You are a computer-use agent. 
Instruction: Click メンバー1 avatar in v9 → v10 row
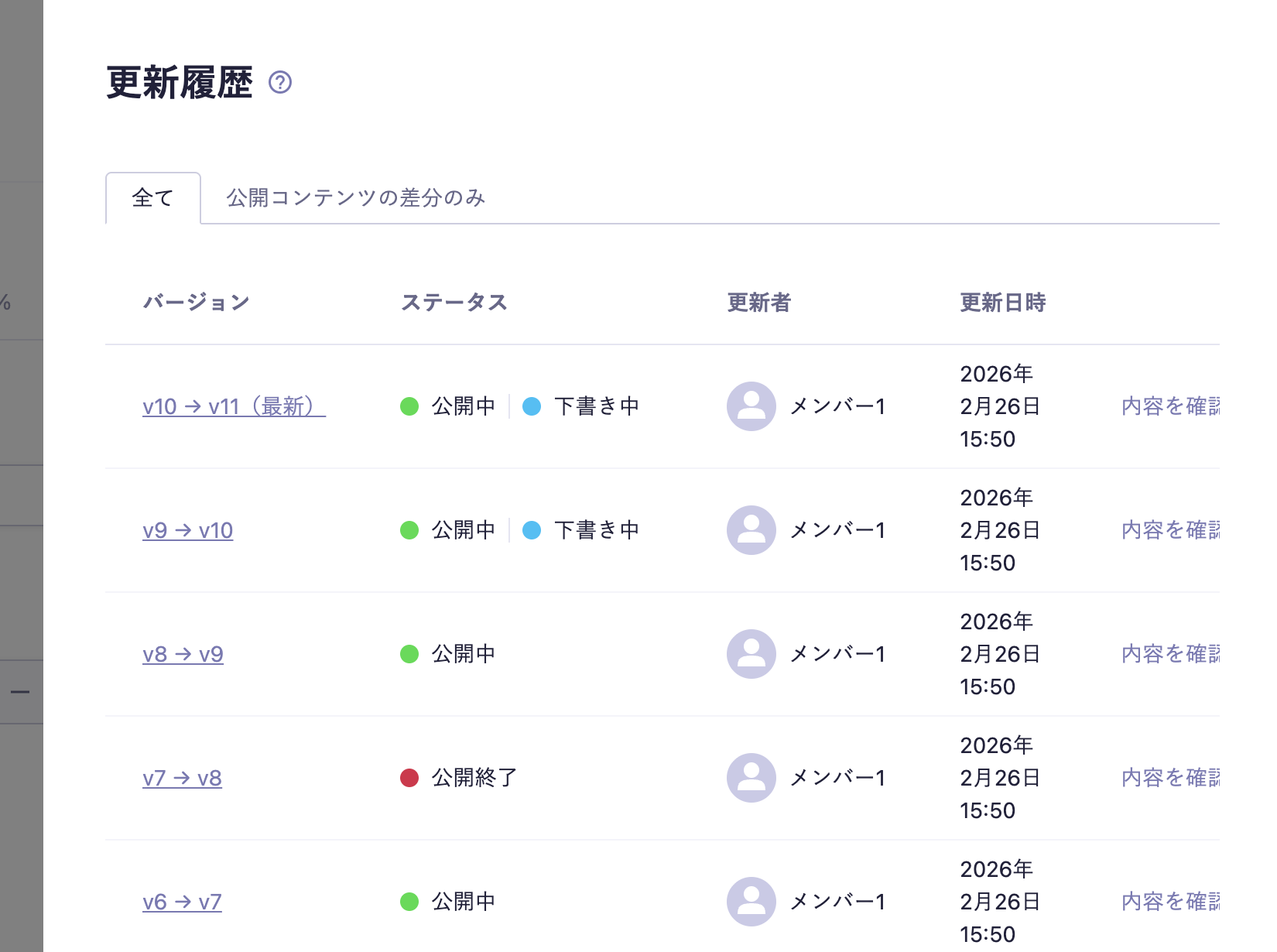tap(751, 530)
